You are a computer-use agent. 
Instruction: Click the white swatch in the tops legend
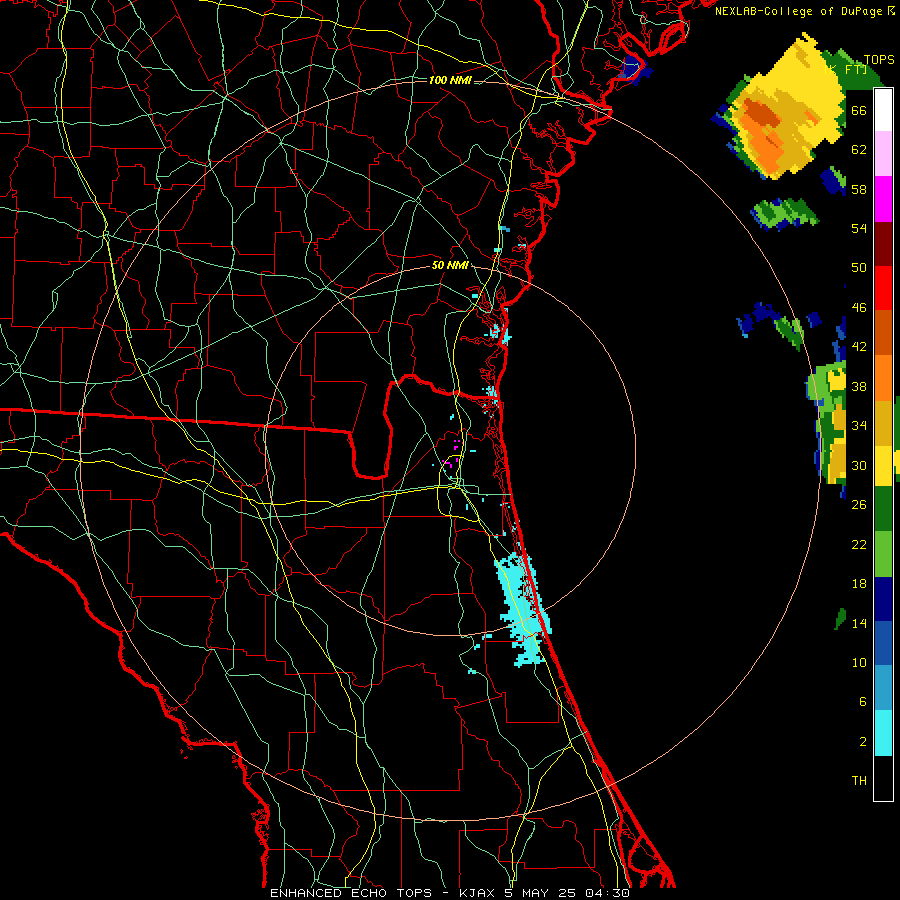click(883, 110)
